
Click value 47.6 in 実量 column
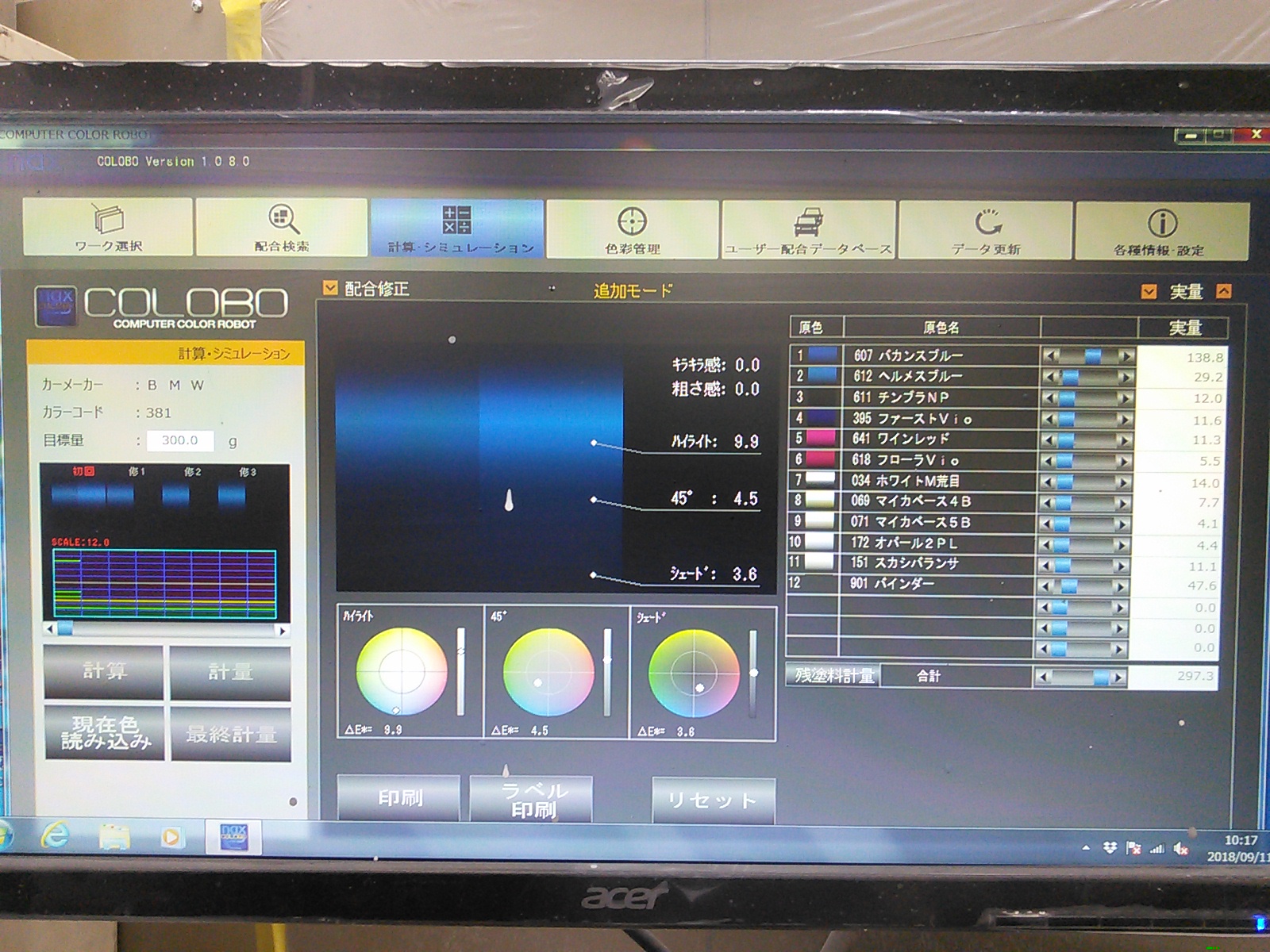pos(1202,585)
